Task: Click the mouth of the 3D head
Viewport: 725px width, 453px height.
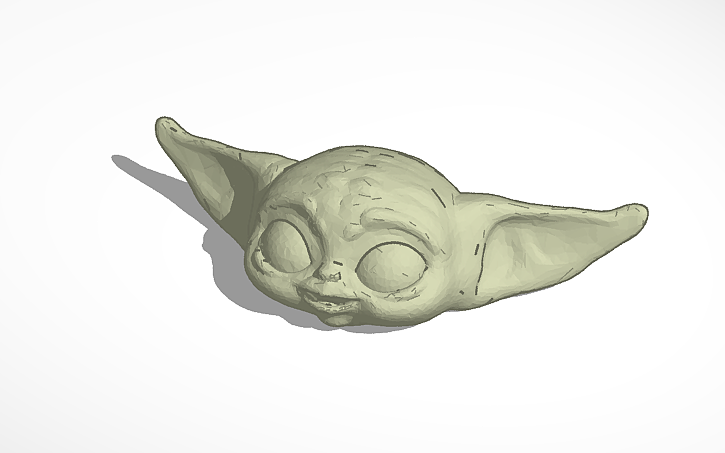Action: (x=328, y=299)
